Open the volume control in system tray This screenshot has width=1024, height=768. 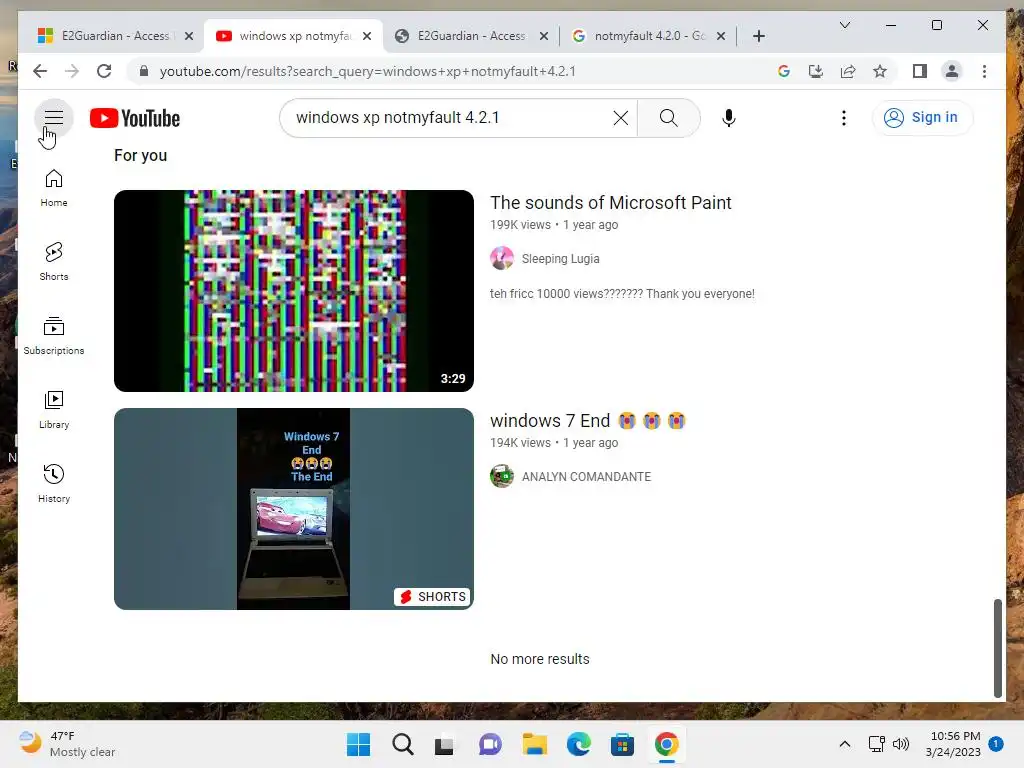point(901,744)
